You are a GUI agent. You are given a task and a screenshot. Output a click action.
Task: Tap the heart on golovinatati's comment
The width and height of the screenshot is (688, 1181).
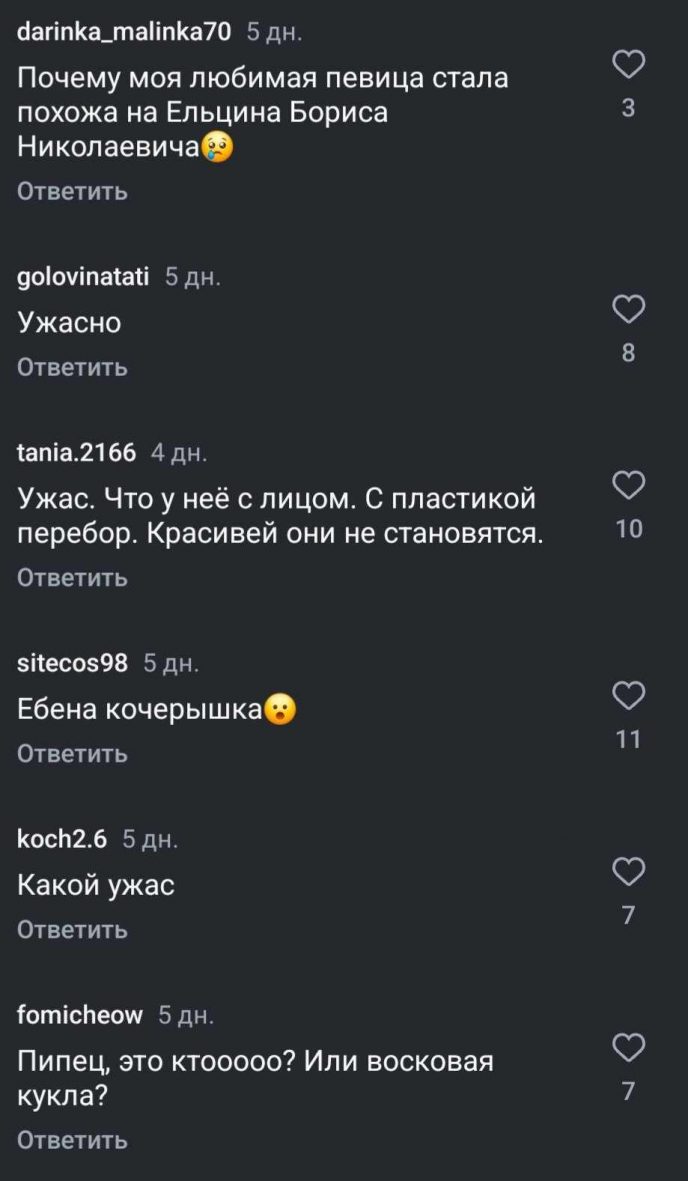(x=627, y=310)
